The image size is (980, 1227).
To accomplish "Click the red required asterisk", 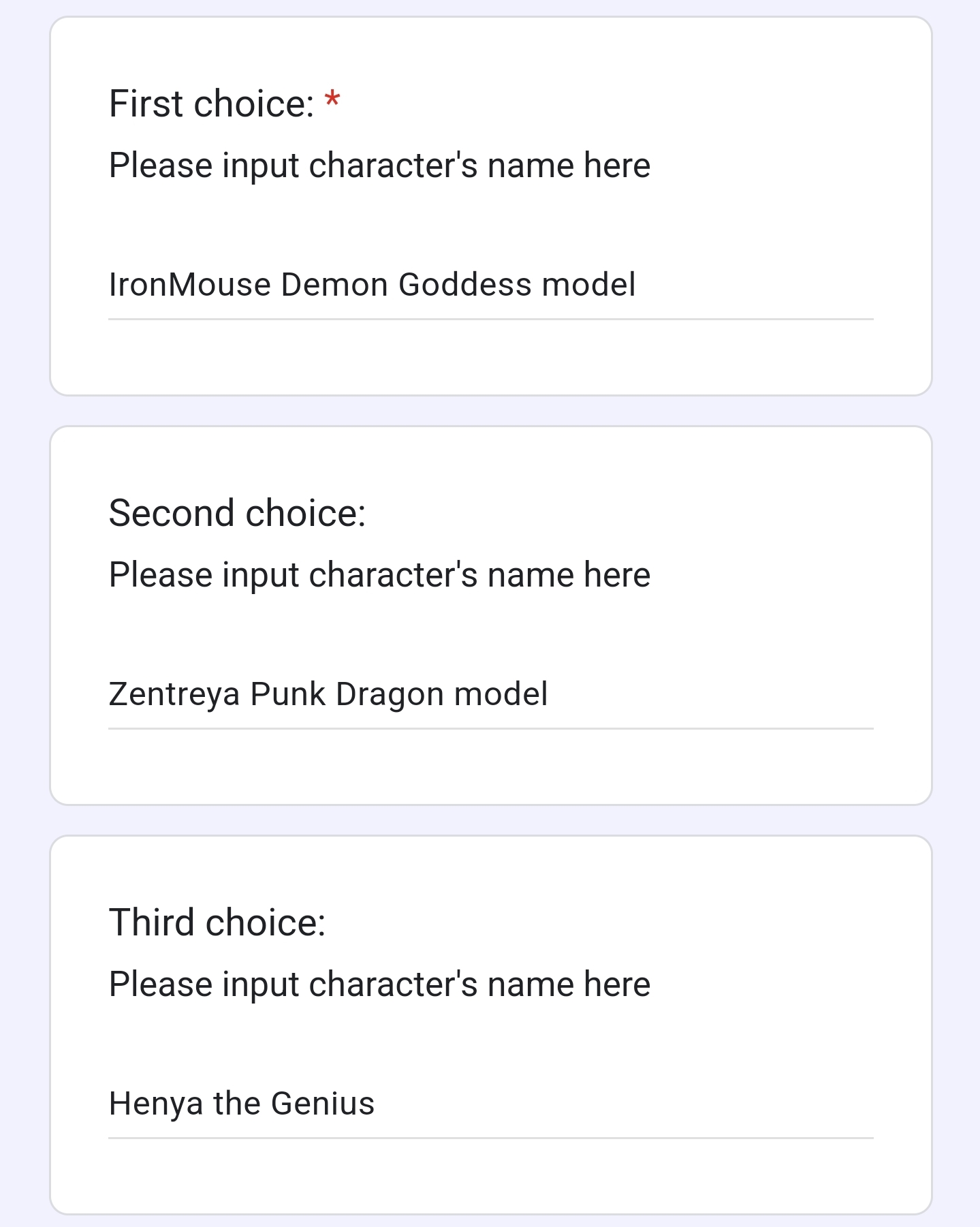I will 332,101.
